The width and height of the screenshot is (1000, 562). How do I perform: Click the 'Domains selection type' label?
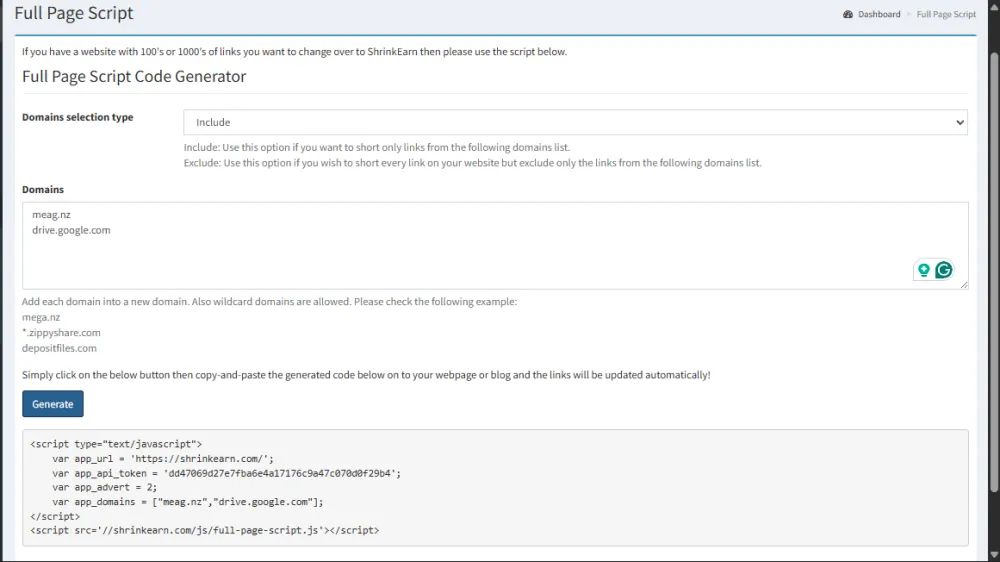pos(78,117)
